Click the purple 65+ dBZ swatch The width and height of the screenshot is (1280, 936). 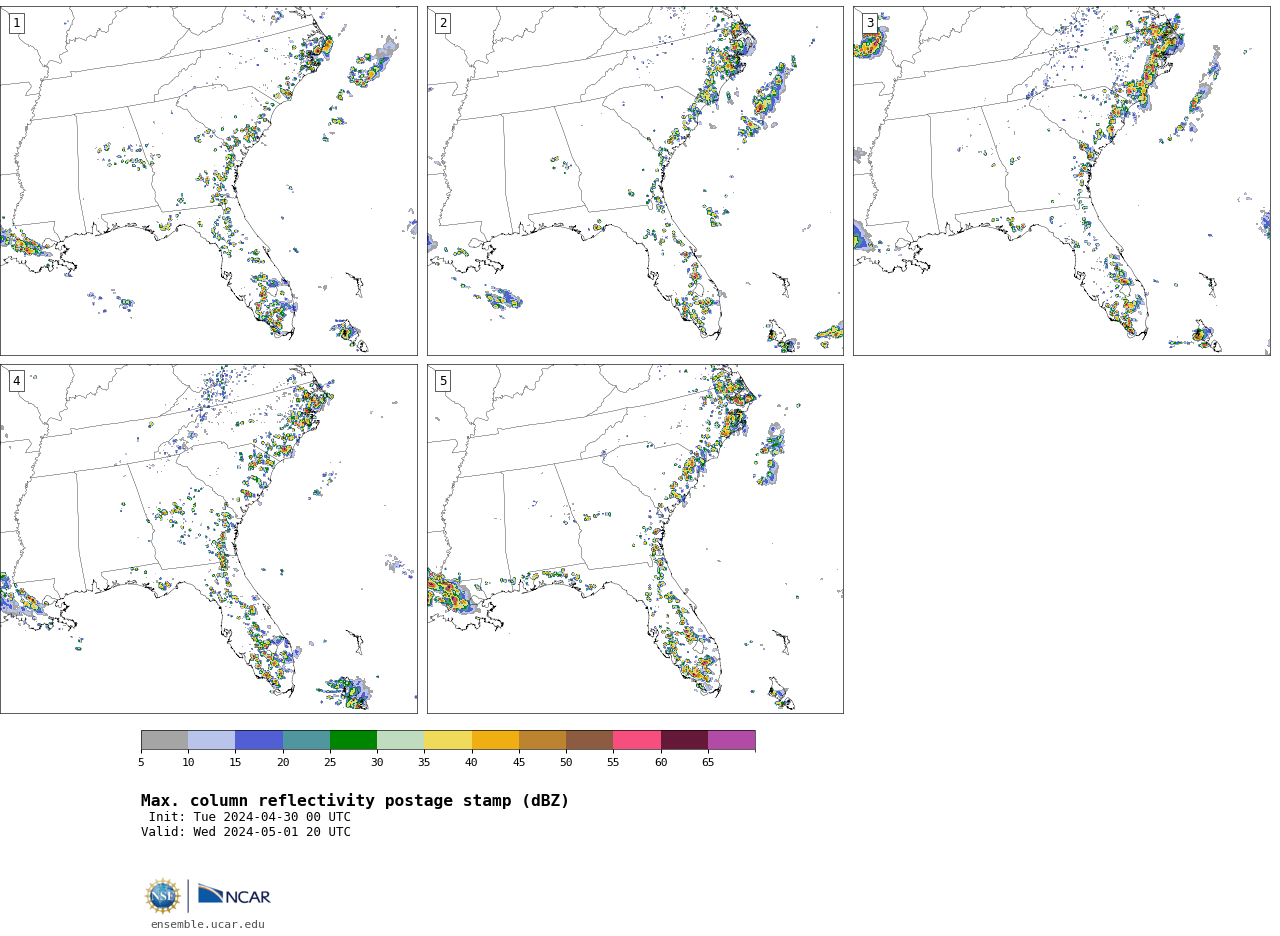[731, 740]
